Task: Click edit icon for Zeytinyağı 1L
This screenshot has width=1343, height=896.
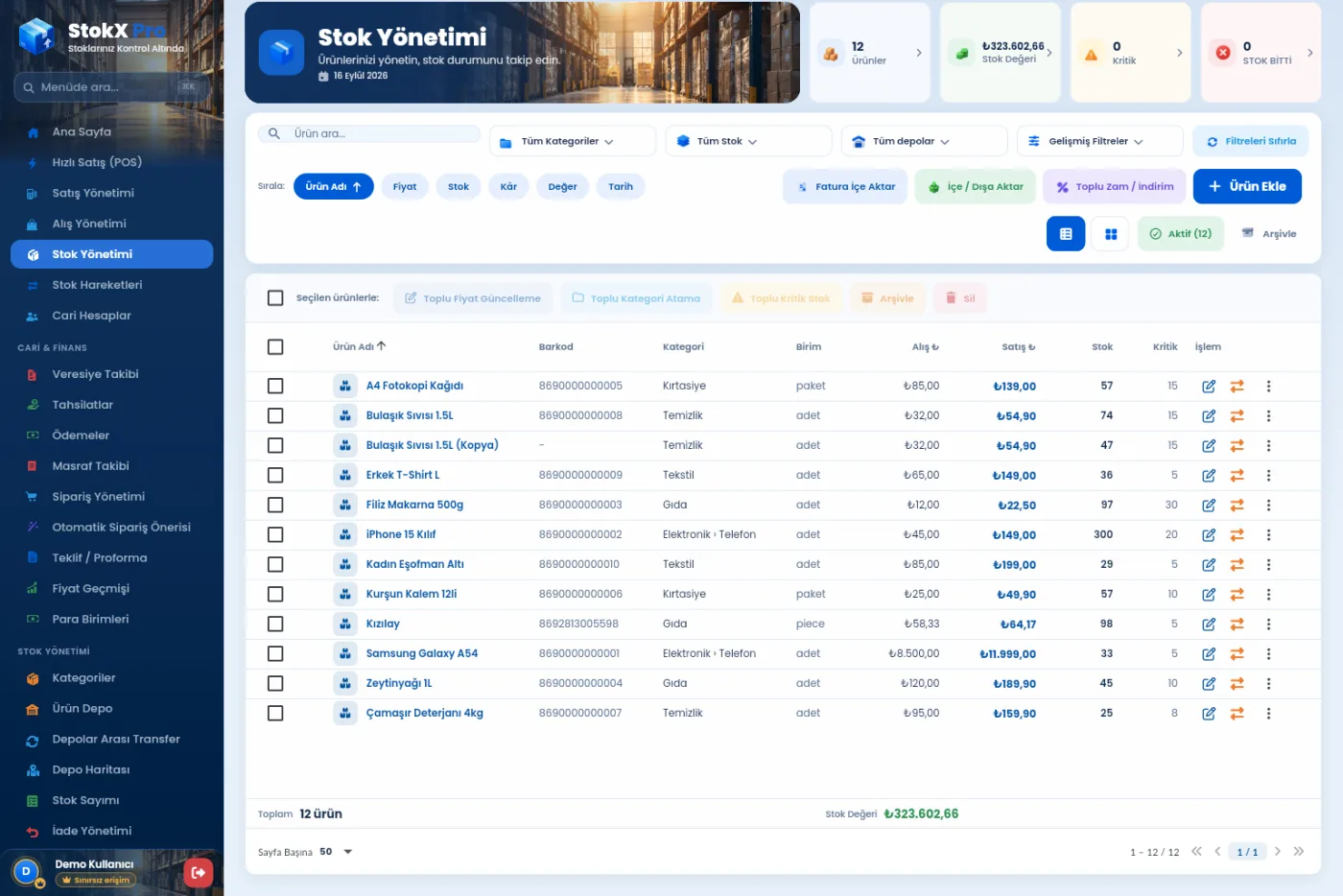Action: click(1209, 684)
